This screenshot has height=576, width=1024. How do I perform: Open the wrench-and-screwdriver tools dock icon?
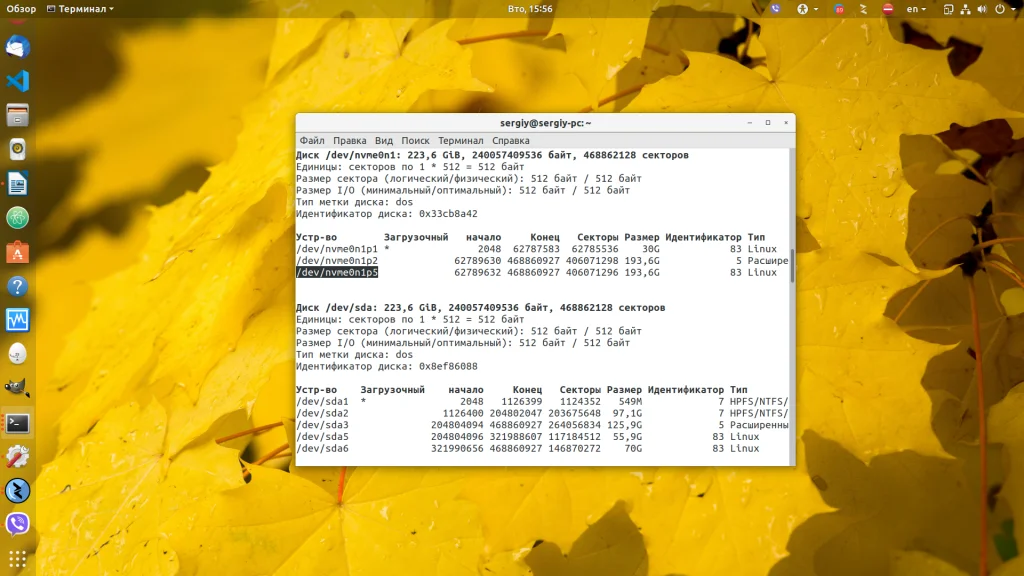tap(18, 456)
